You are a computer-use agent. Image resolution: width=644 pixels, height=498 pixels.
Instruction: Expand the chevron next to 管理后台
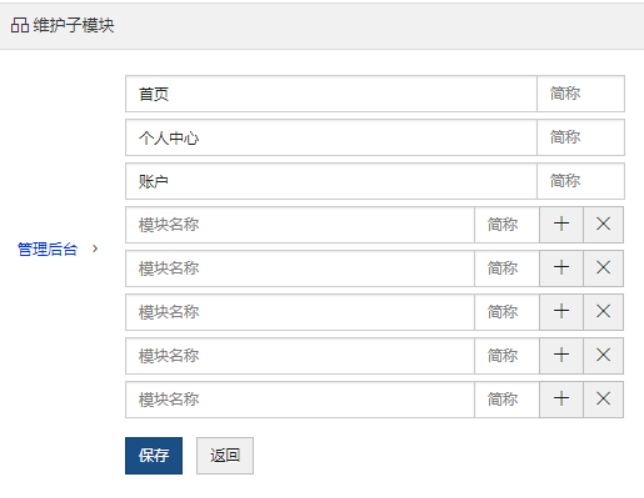95,248
